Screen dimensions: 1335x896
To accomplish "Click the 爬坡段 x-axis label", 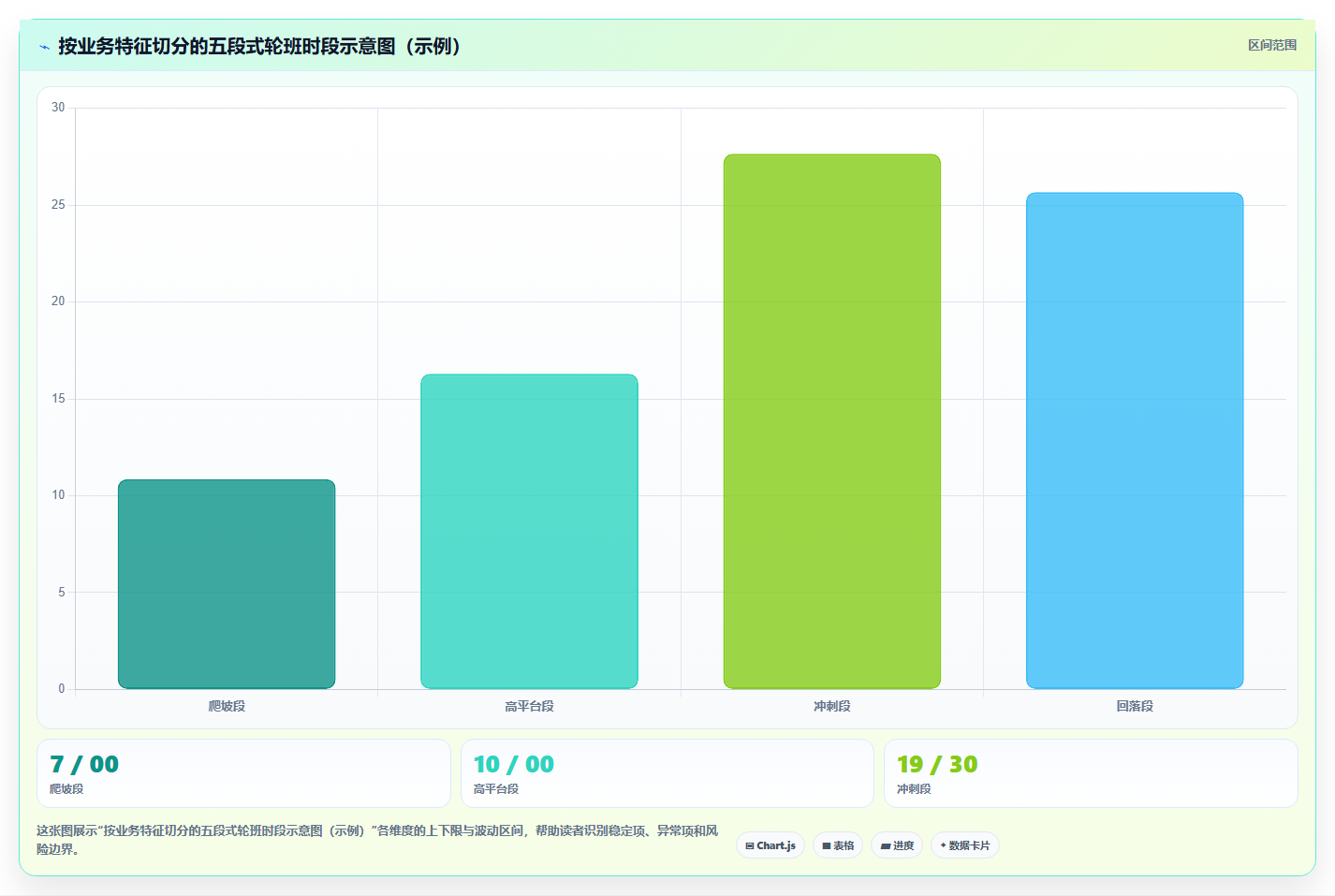I will tap(227, 706).
